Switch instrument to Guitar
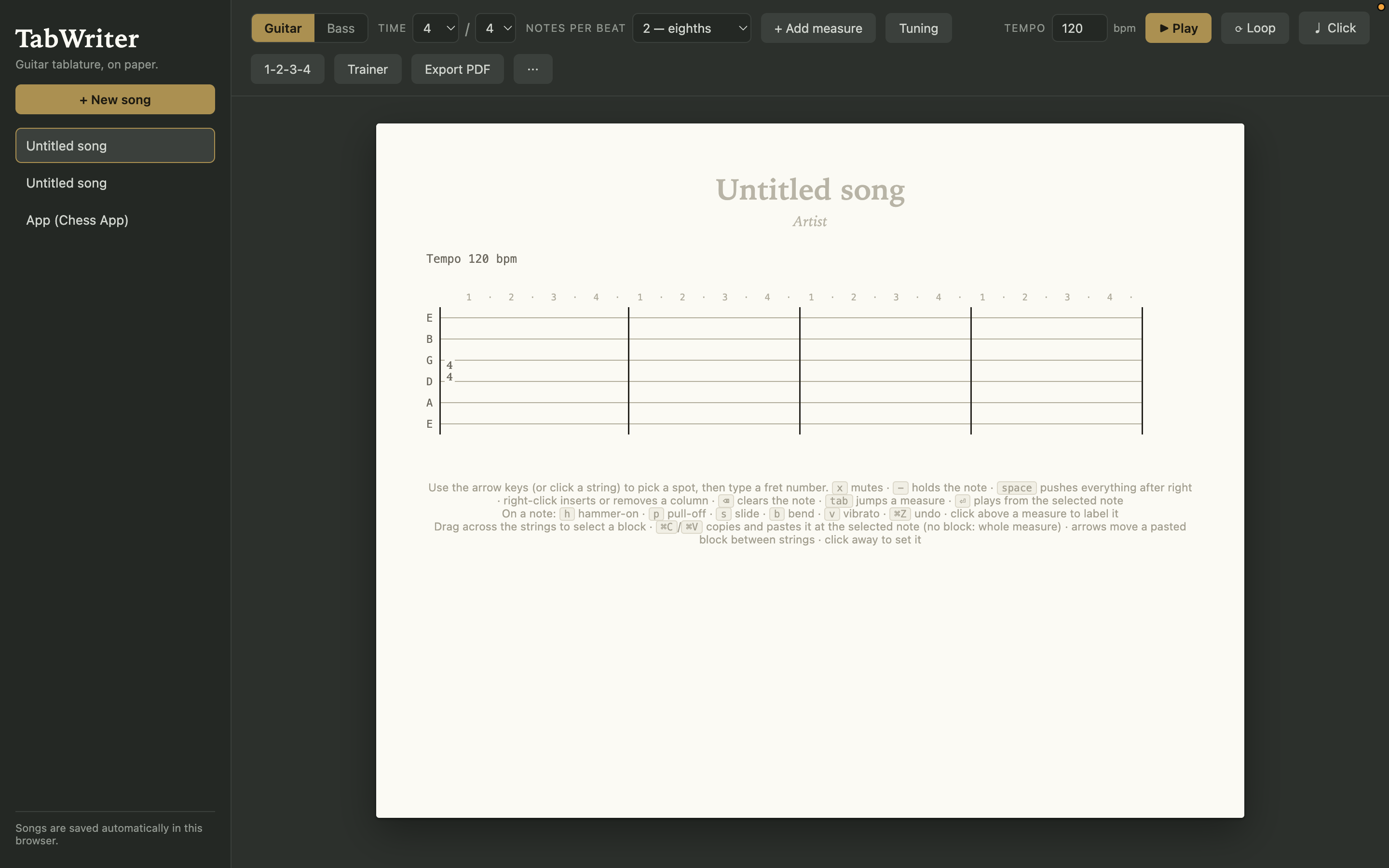The width and height of the screenshot is (1389, 868). point(283,28)
